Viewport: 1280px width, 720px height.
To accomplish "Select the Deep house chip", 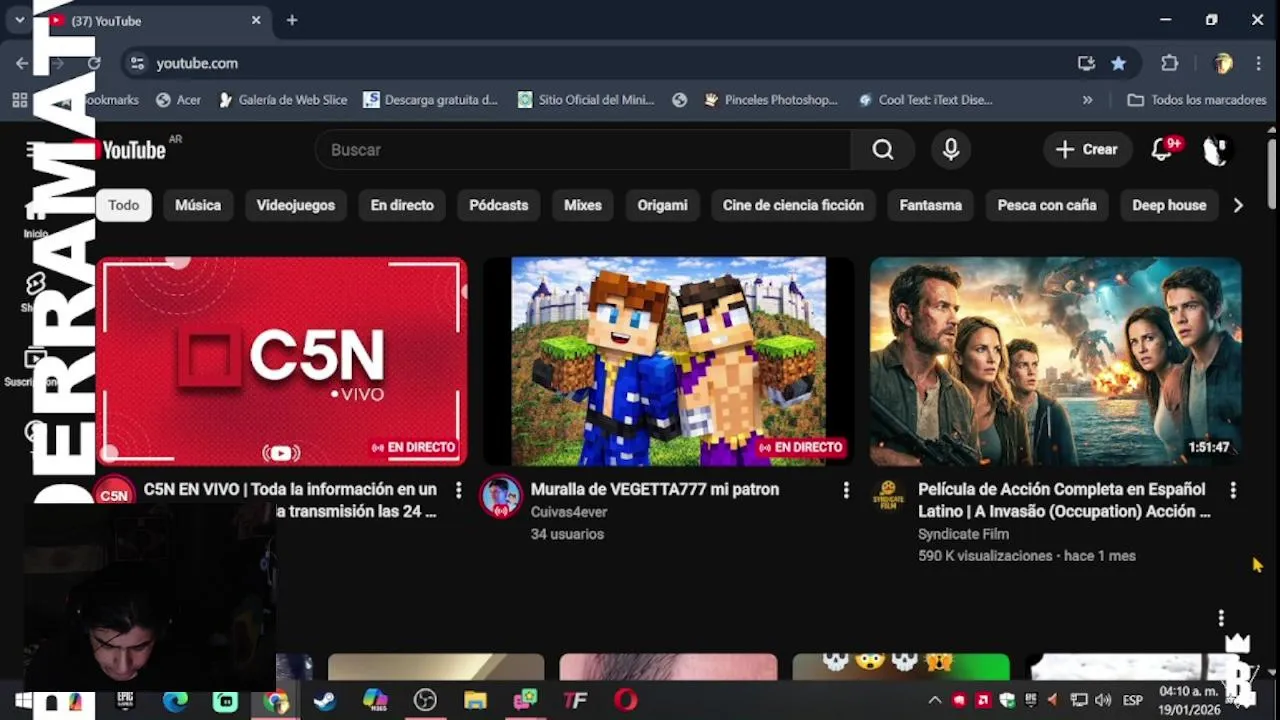I will 1169,205.
